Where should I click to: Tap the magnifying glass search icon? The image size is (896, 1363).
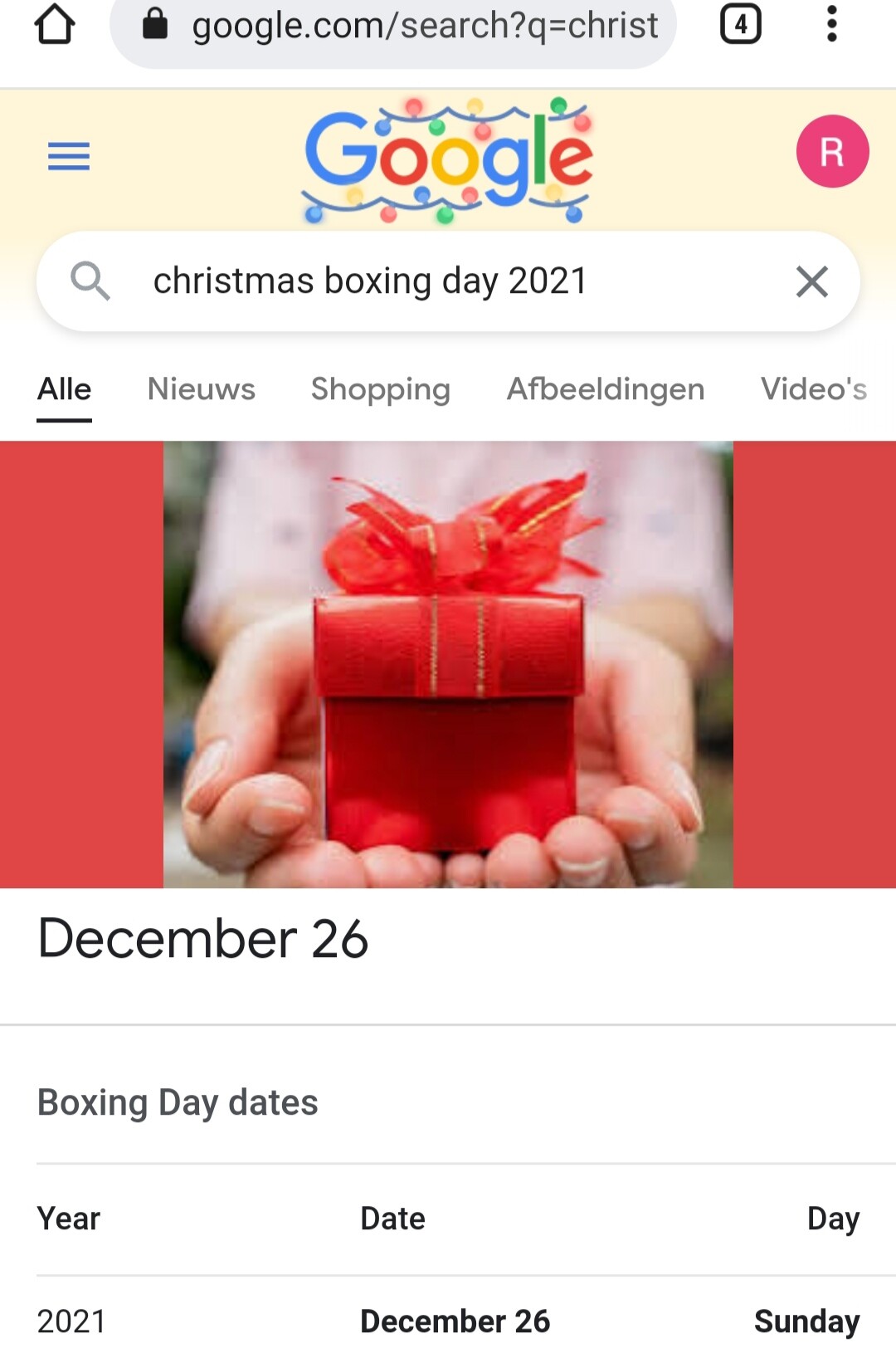pyautogui.click(x=90, y=281)
